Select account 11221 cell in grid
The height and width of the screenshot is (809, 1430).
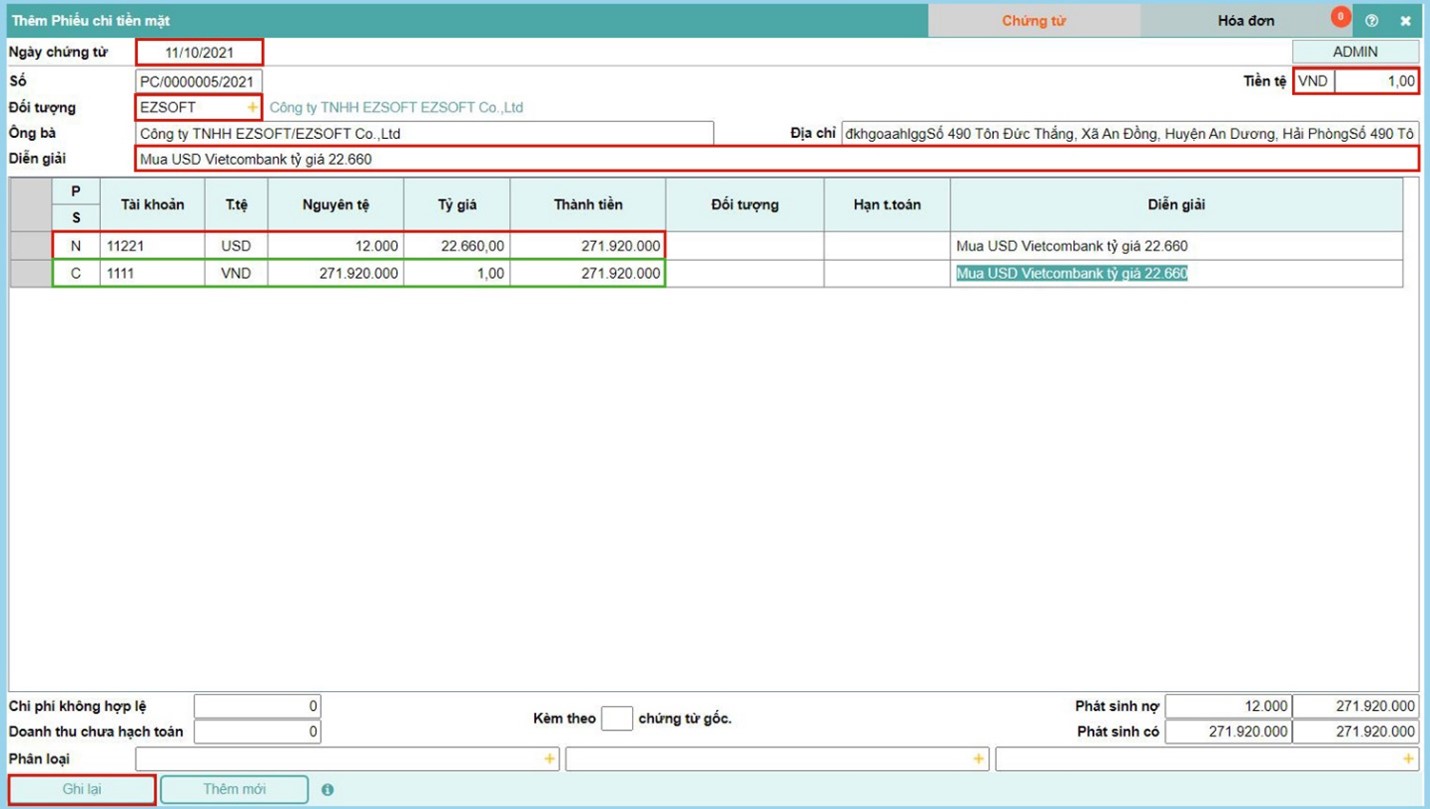(x=152, y=246)
